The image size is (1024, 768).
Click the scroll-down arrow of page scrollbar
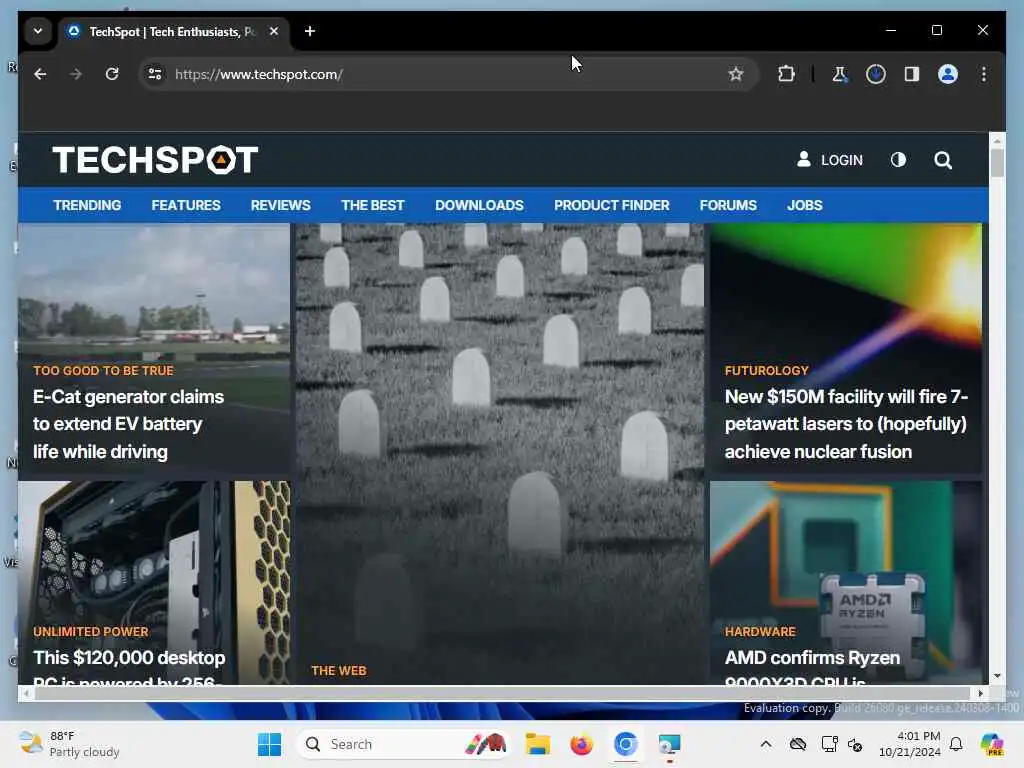(x=997, y=676)
